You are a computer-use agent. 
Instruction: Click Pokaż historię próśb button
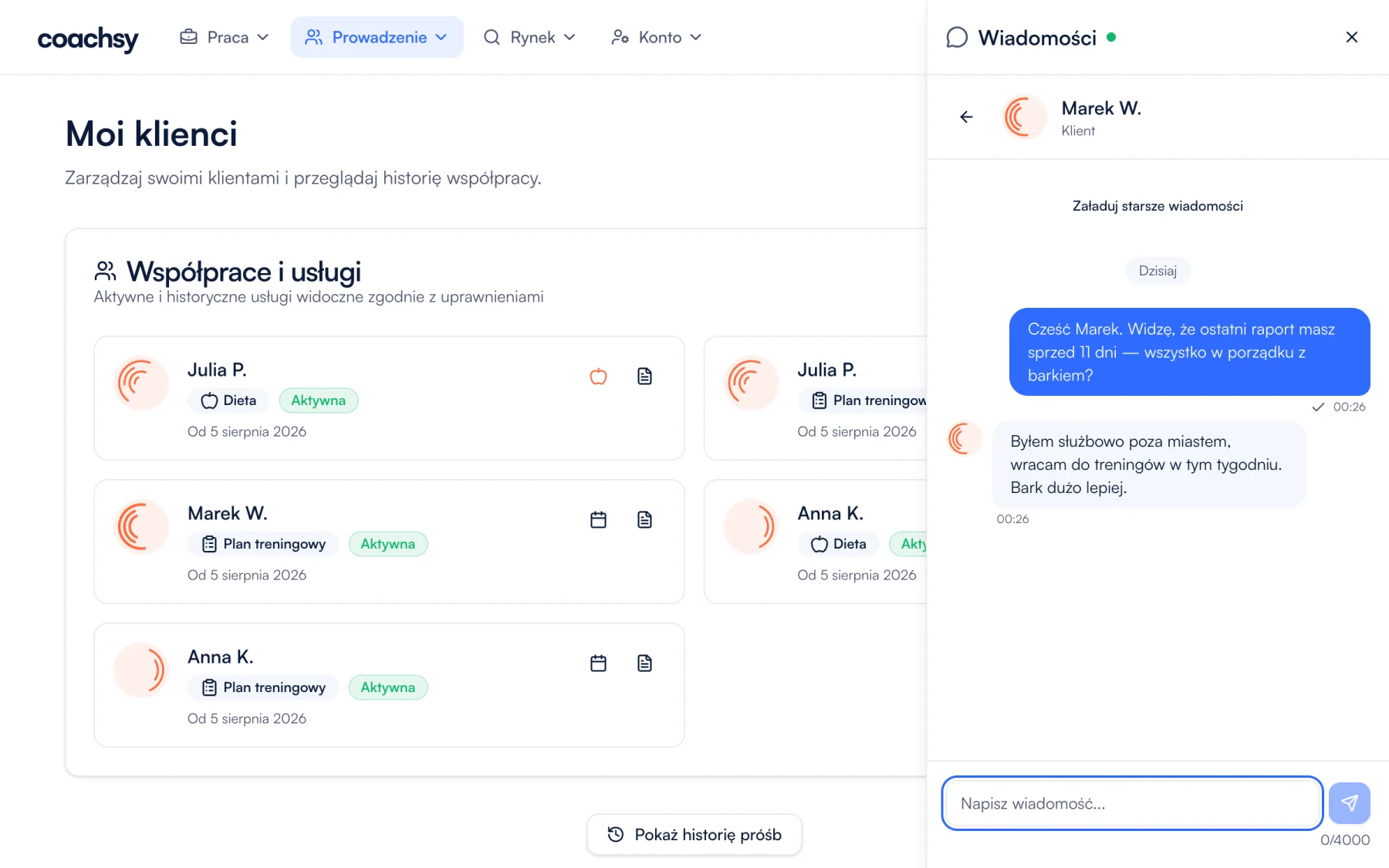pos(694,835)
